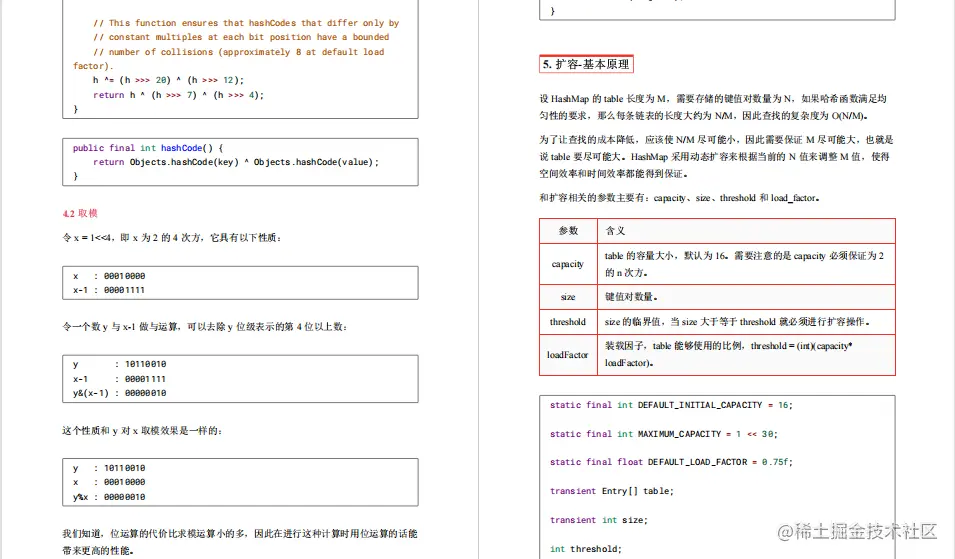This screenshot has height=559, width=955.
Task: Click the heading '5. 扩容-基本原理'
Action: point(586,64)
